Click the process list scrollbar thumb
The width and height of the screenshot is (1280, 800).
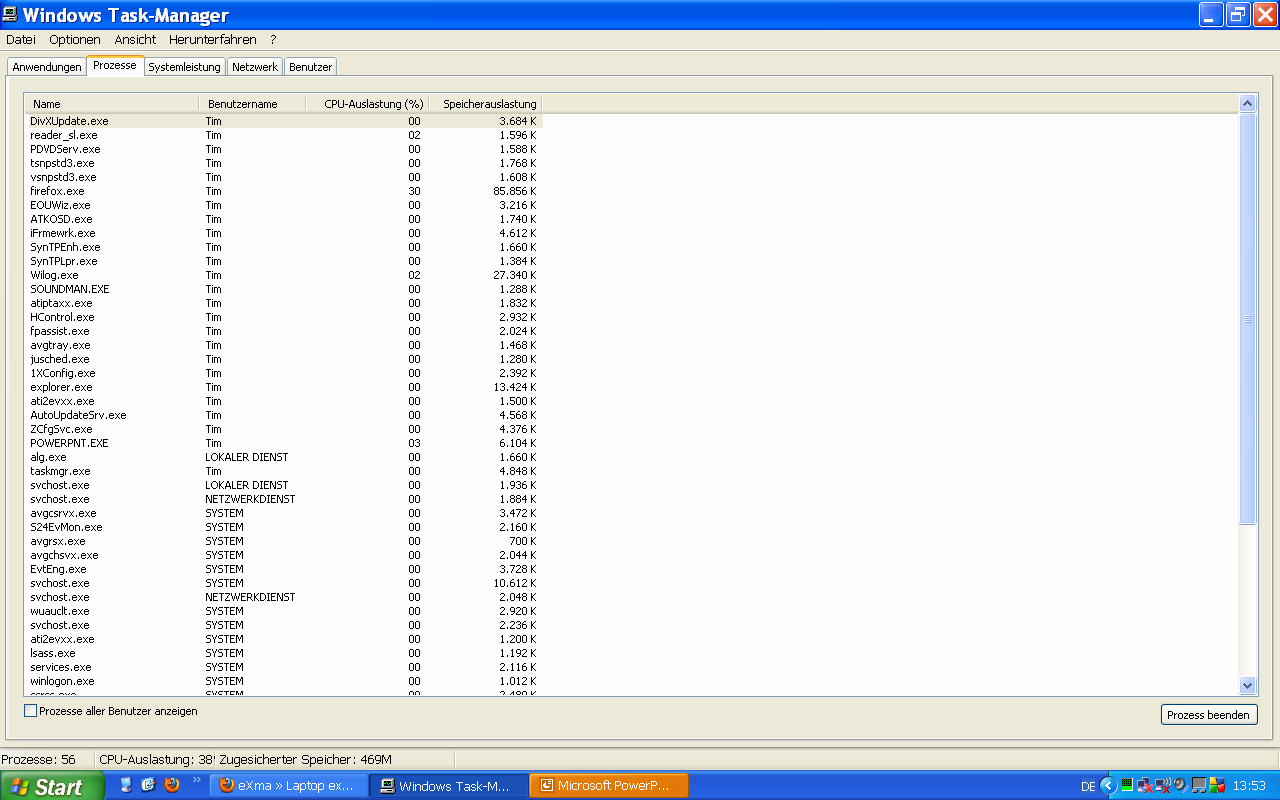(1247, 319)
